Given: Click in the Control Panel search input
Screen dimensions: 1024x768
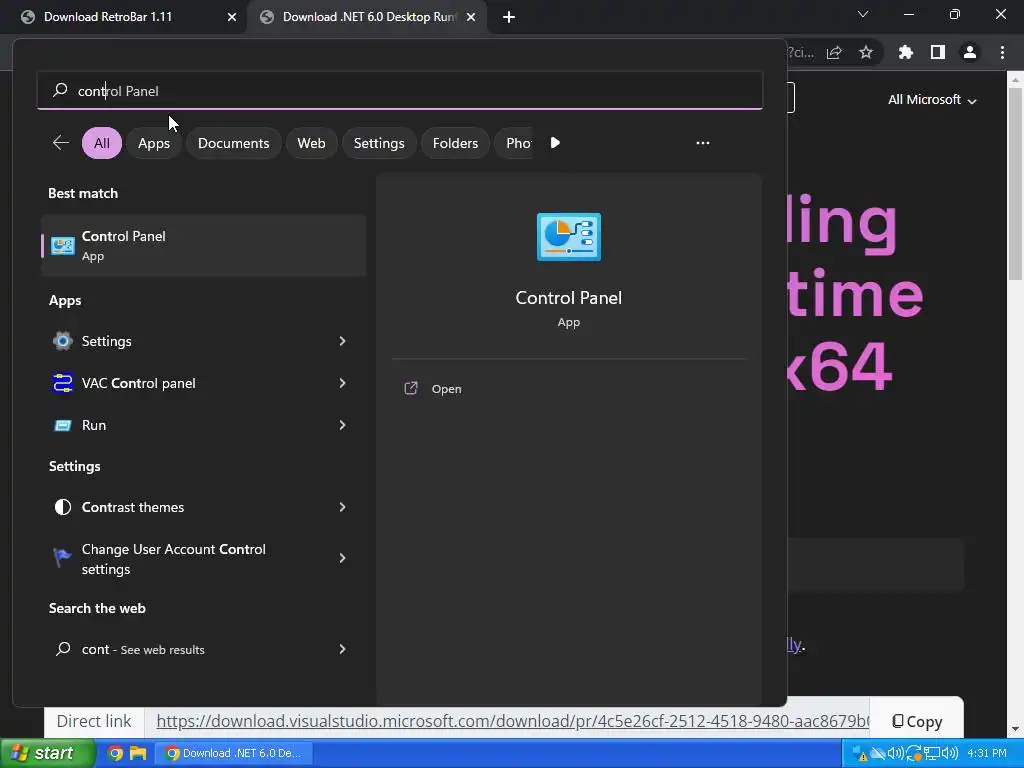Looking at the screenshot, I should tap(400, 90).
